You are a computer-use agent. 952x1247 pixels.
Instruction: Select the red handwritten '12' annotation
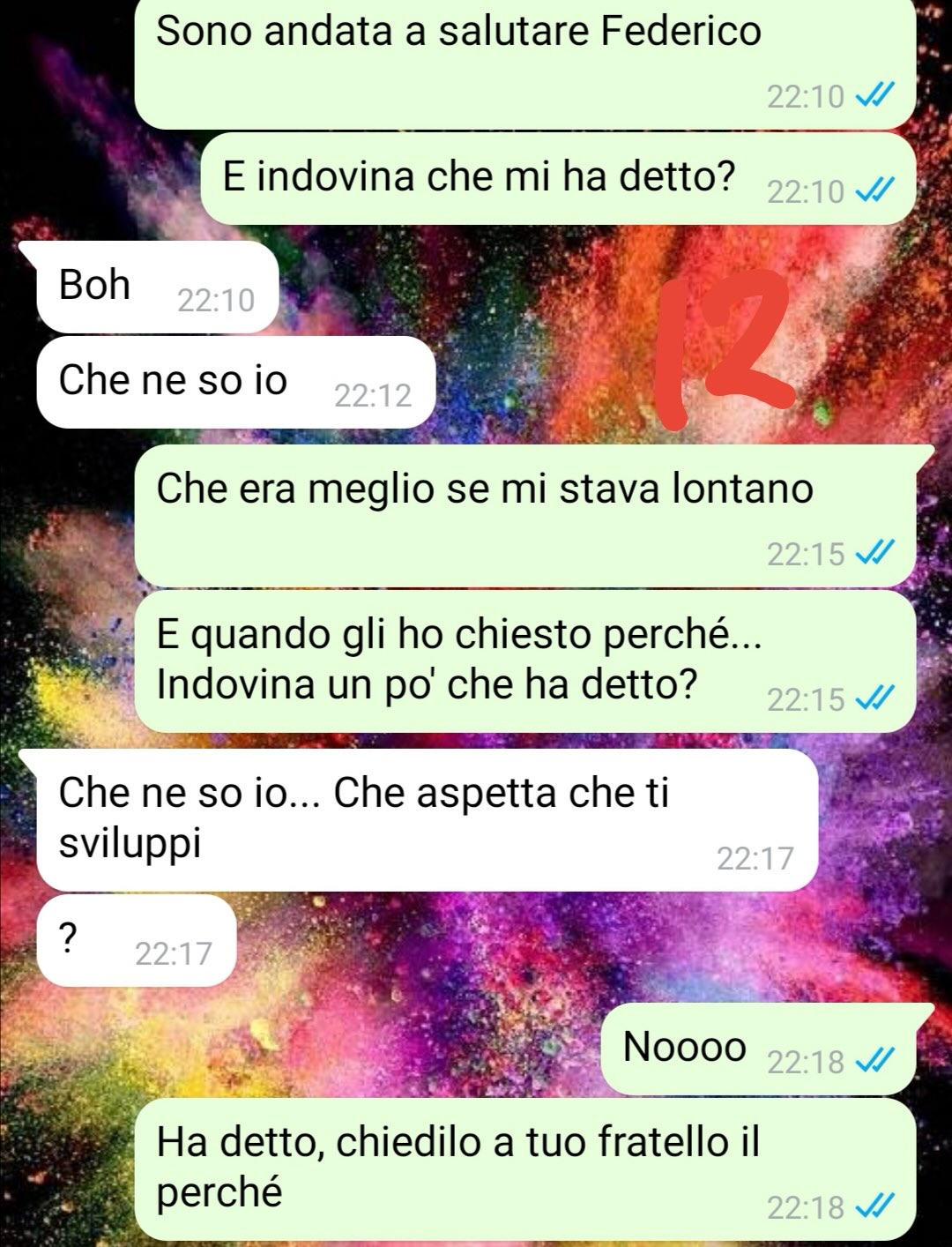(725, 349)
